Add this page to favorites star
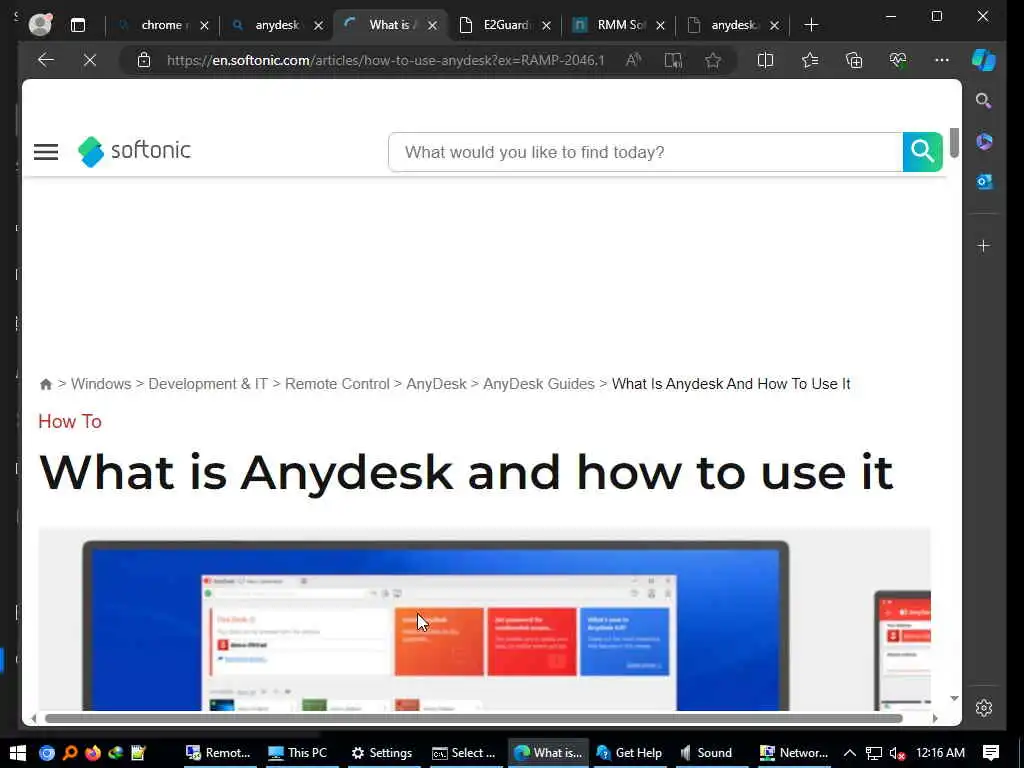 [x=713, y=60]
